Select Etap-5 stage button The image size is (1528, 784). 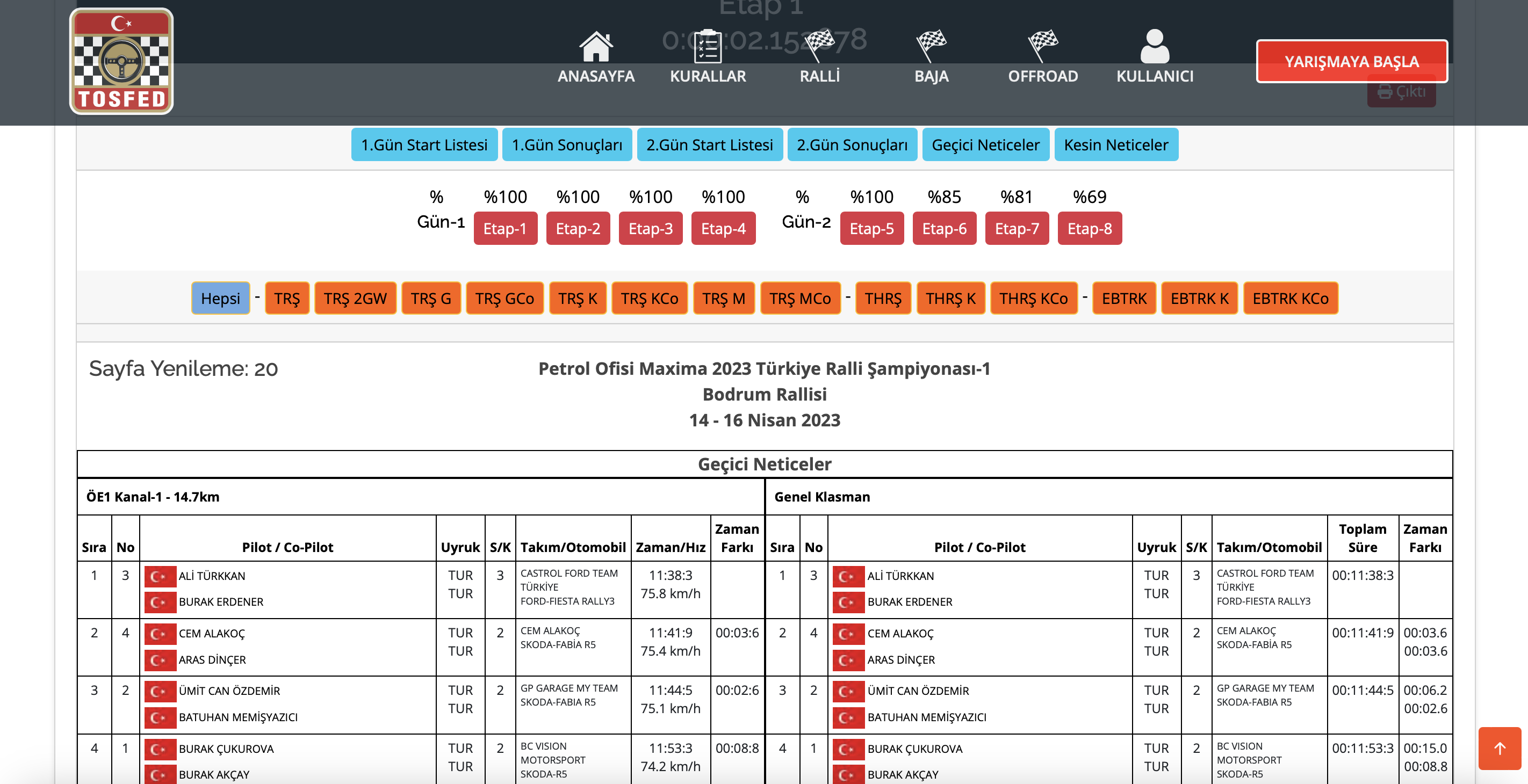pos(871,228)
